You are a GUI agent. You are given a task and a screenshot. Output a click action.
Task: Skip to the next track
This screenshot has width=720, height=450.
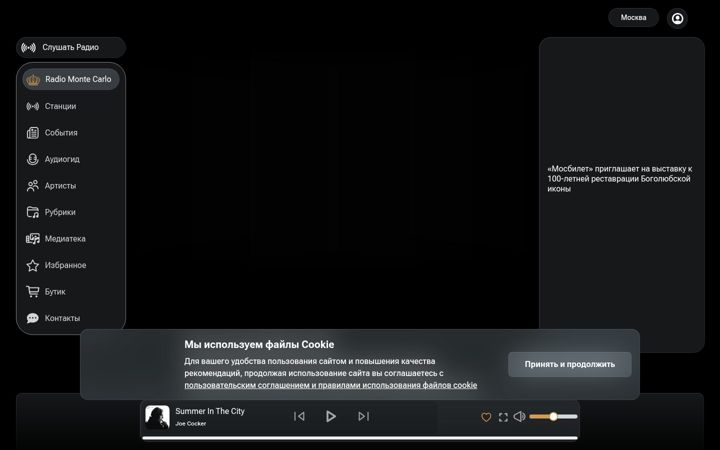pyautogui.click(x=363, y=416)
